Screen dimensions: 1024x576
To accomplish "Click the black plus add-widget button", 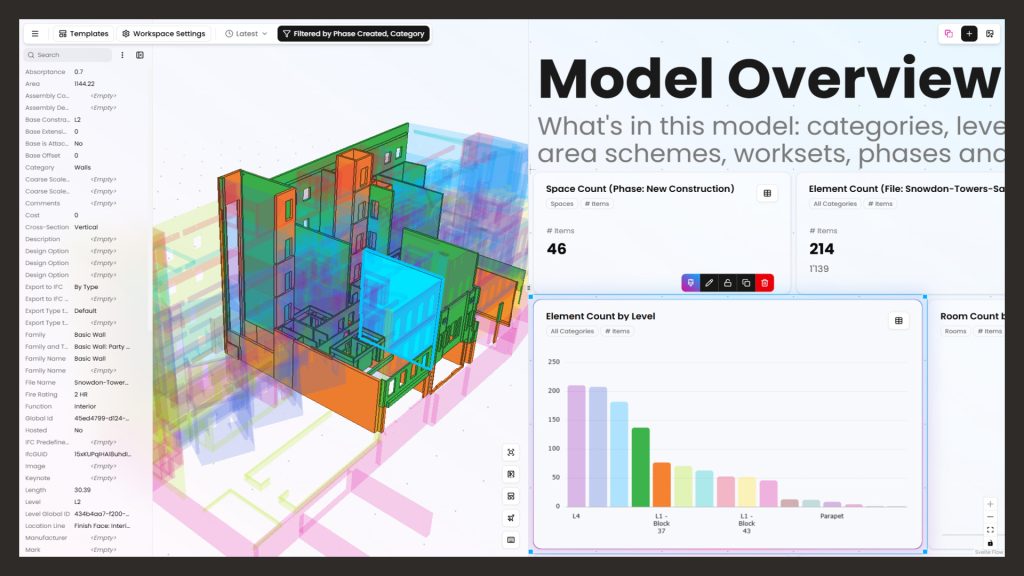I will 969,34.
